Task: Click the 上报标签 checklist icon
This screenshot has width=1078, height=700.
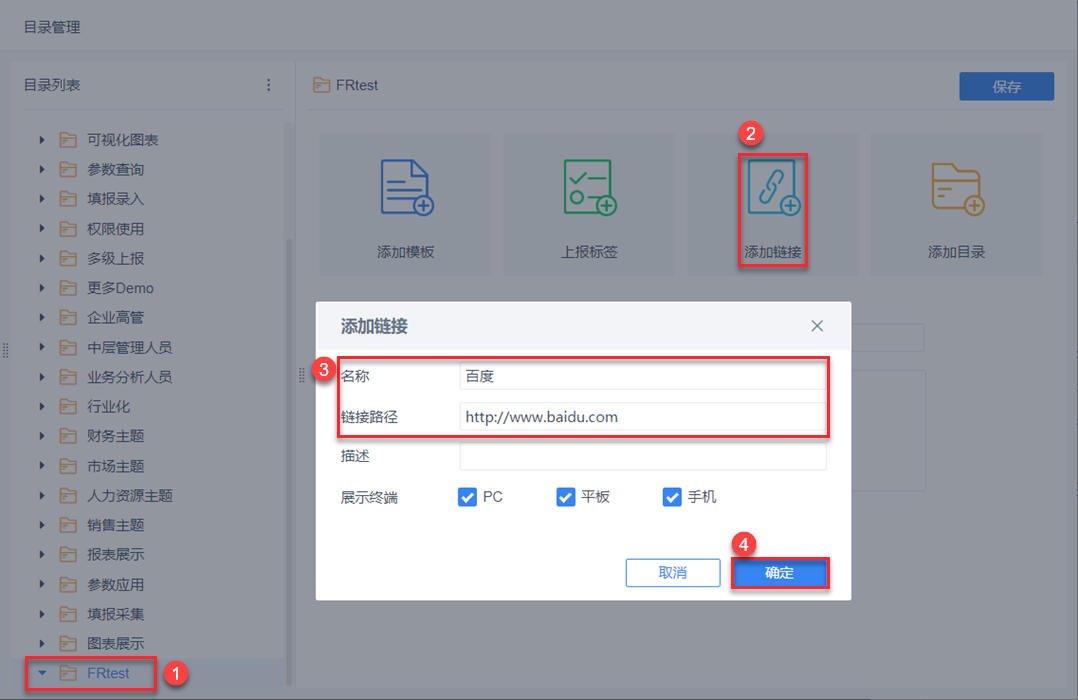Action: coord(590,187)
